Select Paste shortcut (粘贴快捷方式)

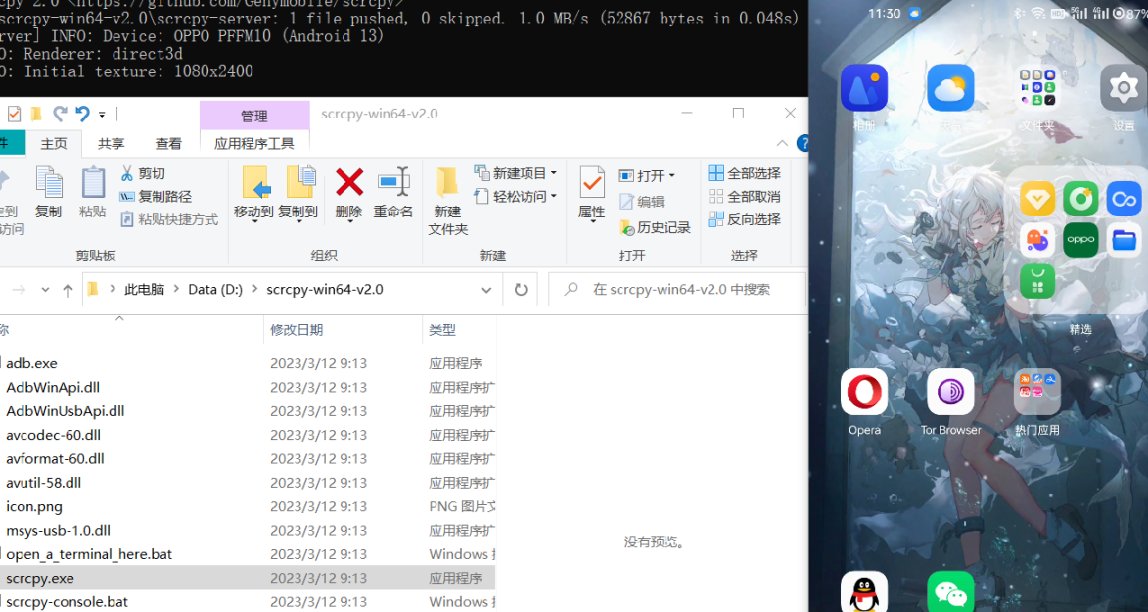coord(168,219)
